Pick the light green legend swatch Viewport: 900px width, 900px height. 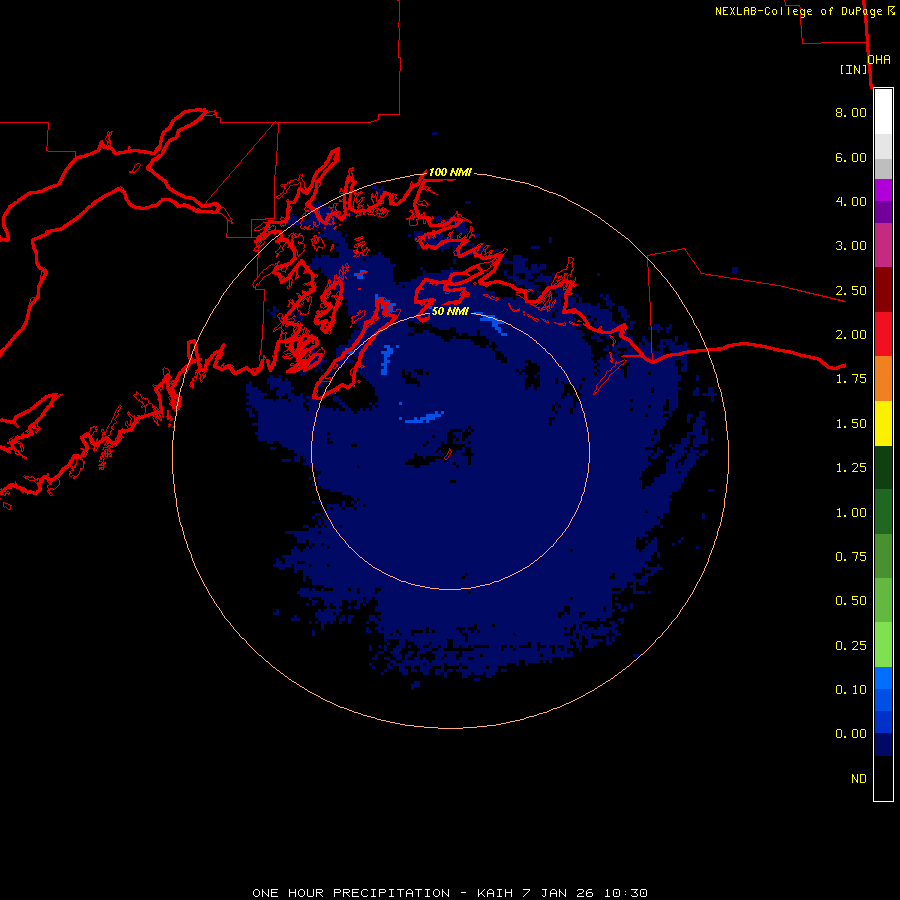[x=883, y=645]
